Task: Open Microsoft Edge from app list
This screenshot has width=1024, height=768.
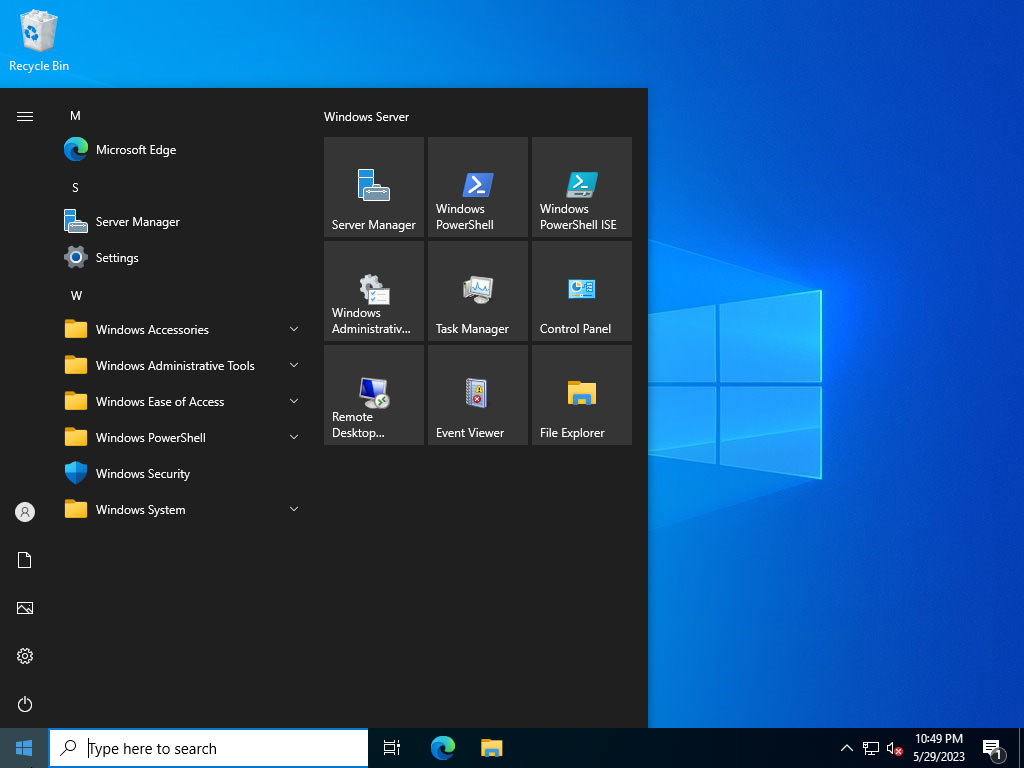Action: [x=183, y=150]
